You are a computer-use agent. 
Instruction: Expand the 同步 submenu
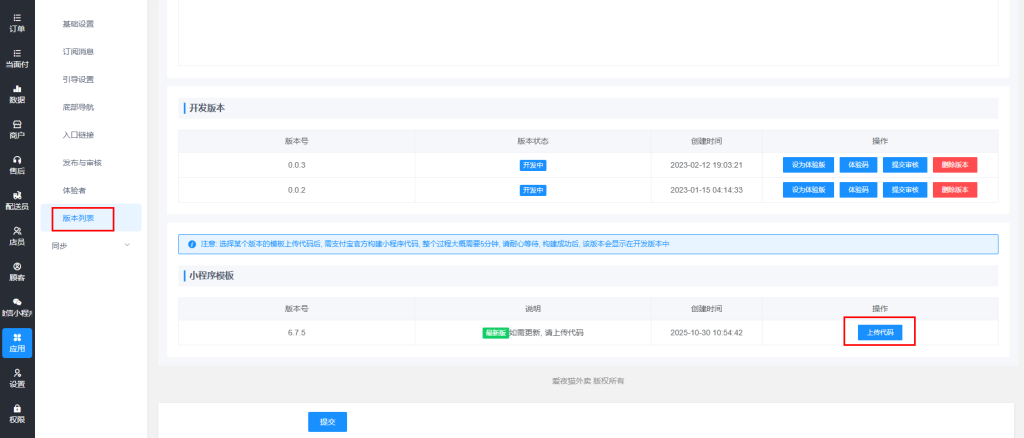[90, 245]
